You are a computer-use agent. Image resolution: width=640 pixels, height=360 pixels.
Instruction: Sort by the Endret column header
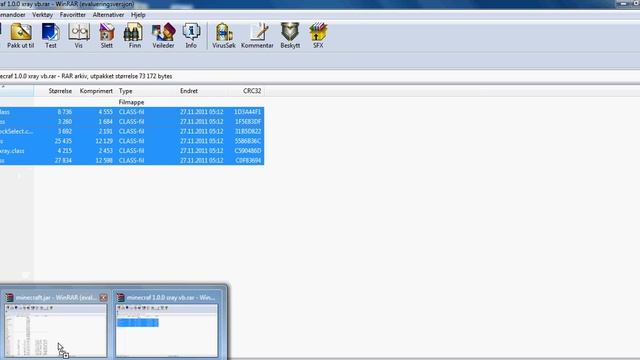tap(189, 91)
